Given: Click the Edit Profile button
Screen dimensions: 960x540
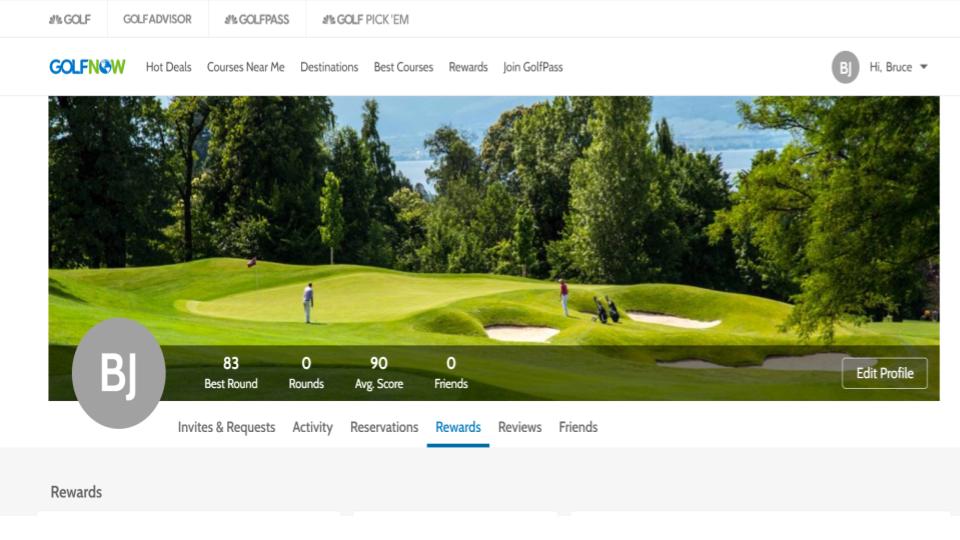Looking at the screenshot, I should pyautogui.click(x=885, y=373).
